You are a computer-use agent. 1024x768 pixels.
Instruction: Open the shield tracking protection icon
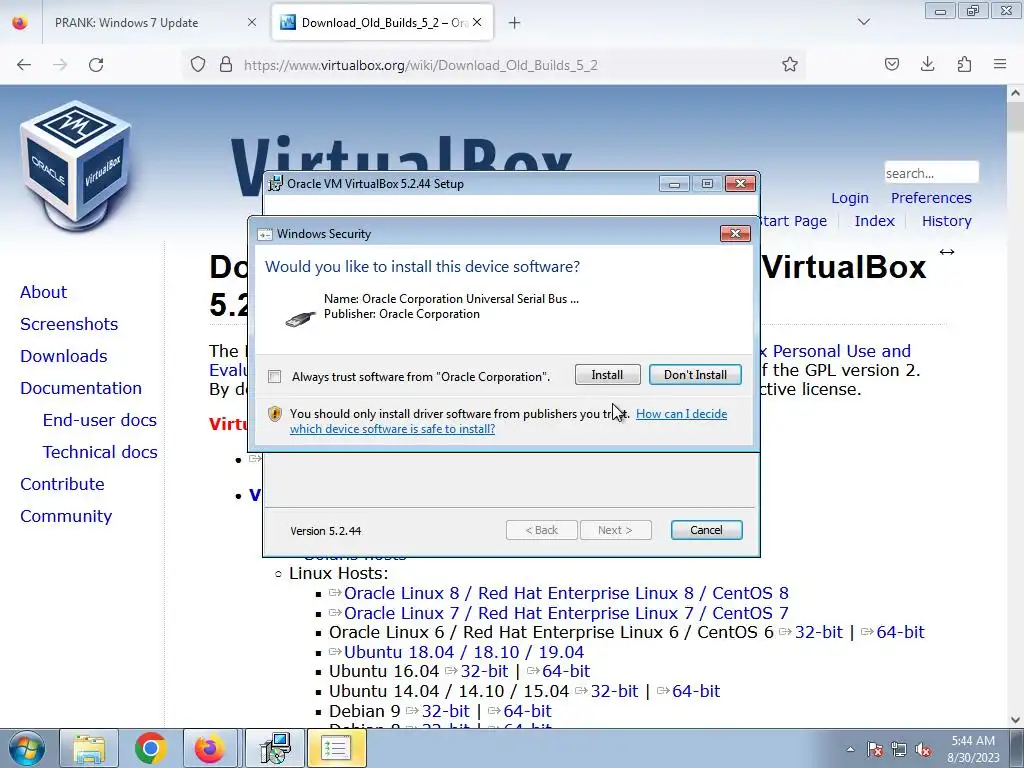tap(198, 64)
